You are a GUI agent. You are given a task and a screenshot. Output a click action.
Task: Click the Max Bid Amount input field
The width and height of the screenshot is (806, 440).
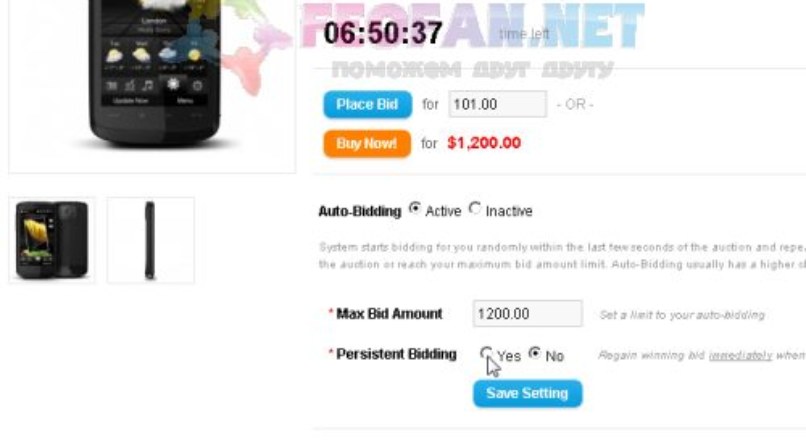[x=527, y=314]
